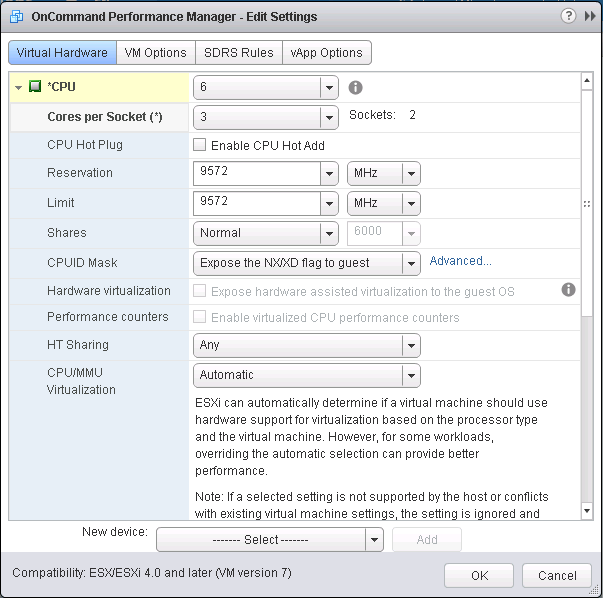
Task: Switch to VM Options tab
Action: (x=156, y=52)
